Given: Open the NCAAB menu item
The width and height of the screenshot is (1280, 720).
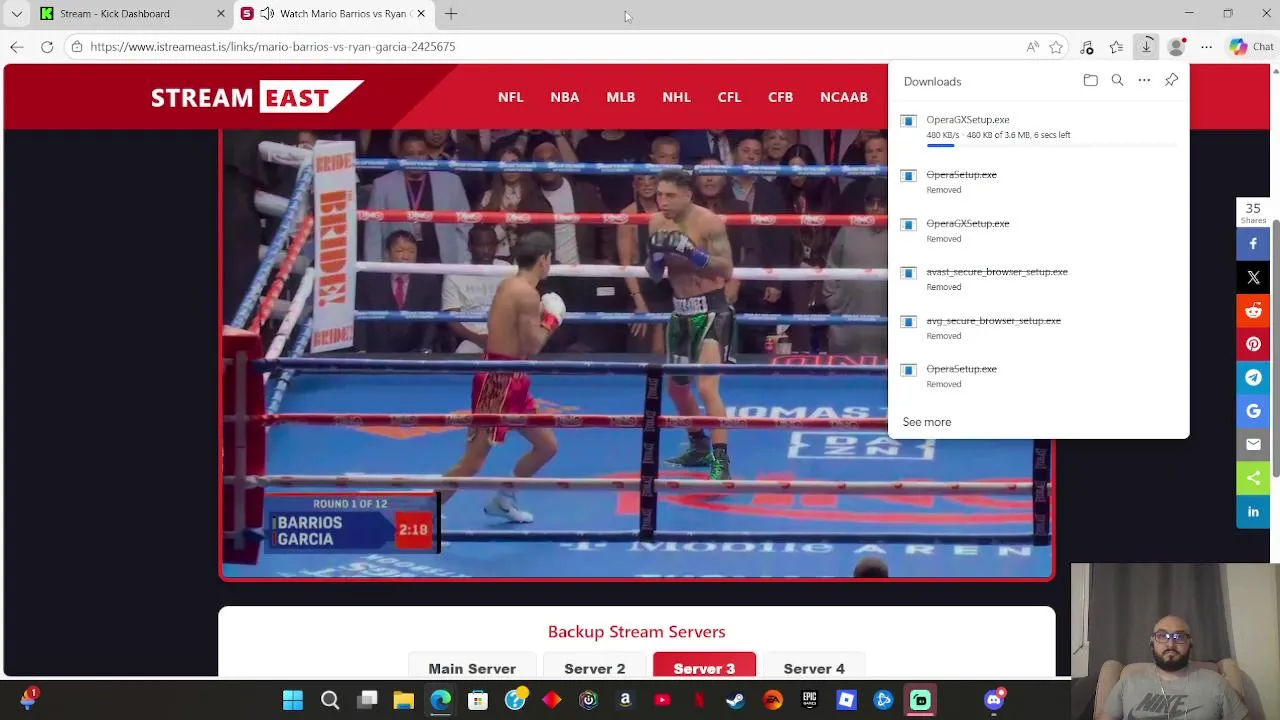Looking at the screenshot, I should tap(844, 97).
